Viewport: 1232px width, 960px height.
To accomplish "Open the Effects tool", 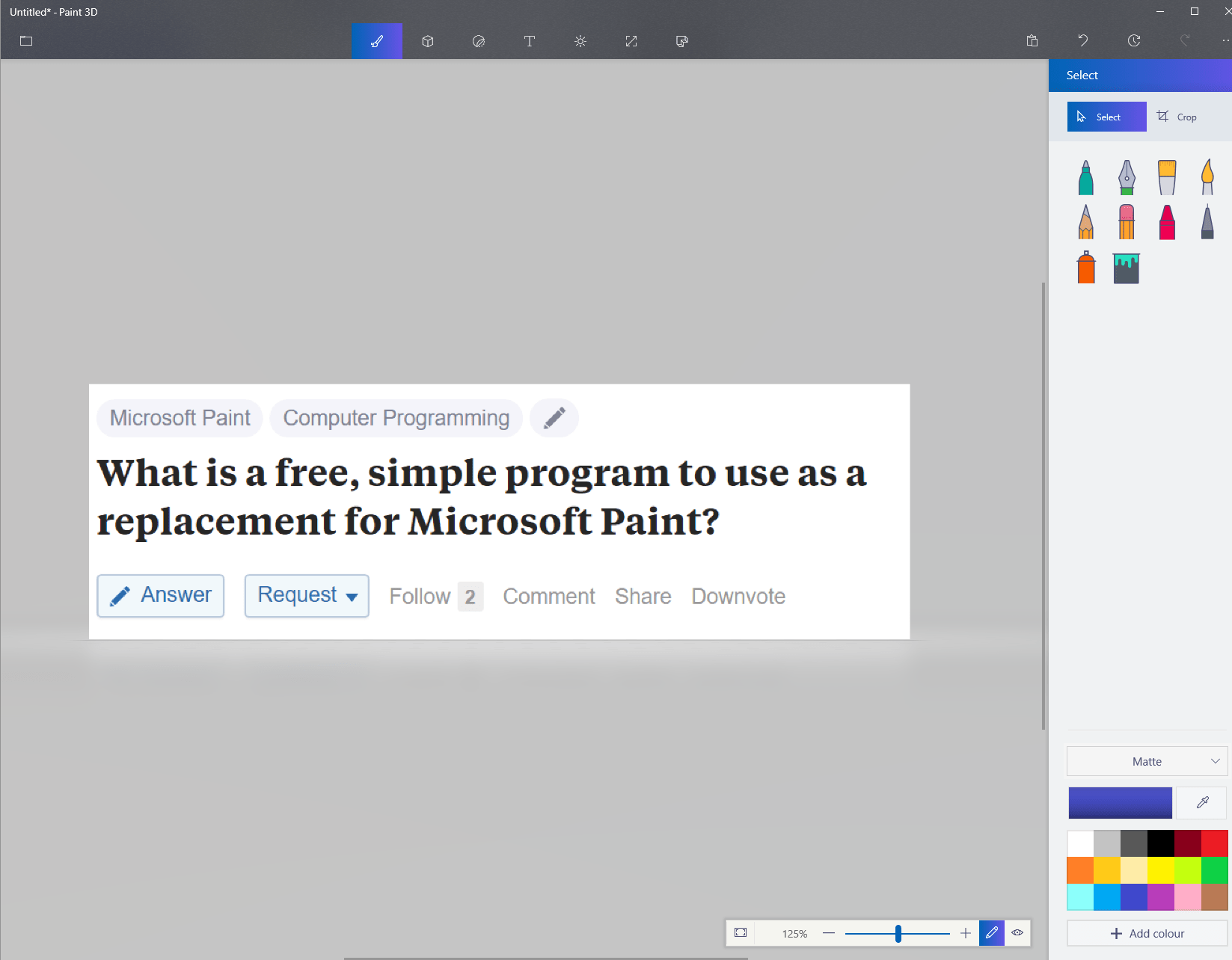I will click(x=580, y=41).
